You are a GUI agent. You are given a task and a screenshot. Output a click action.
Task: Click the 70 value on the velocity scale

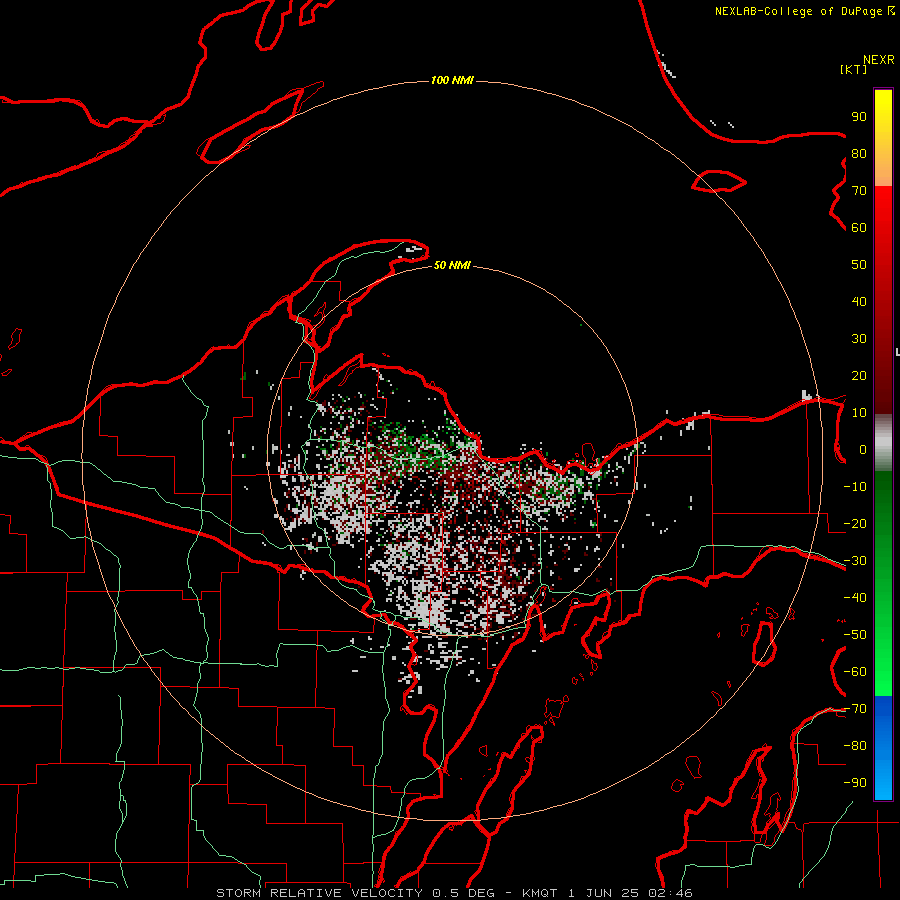[x=859, y=191]
